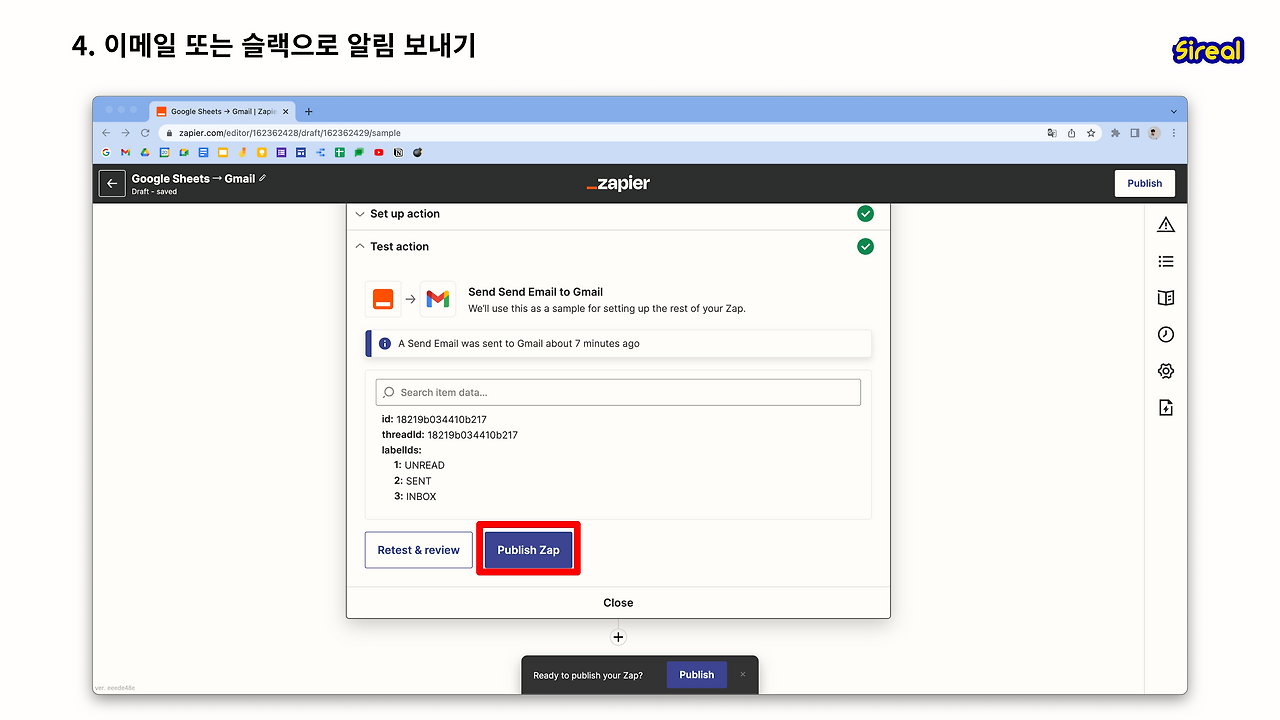Open a new browser tab with plus icon

309,112
